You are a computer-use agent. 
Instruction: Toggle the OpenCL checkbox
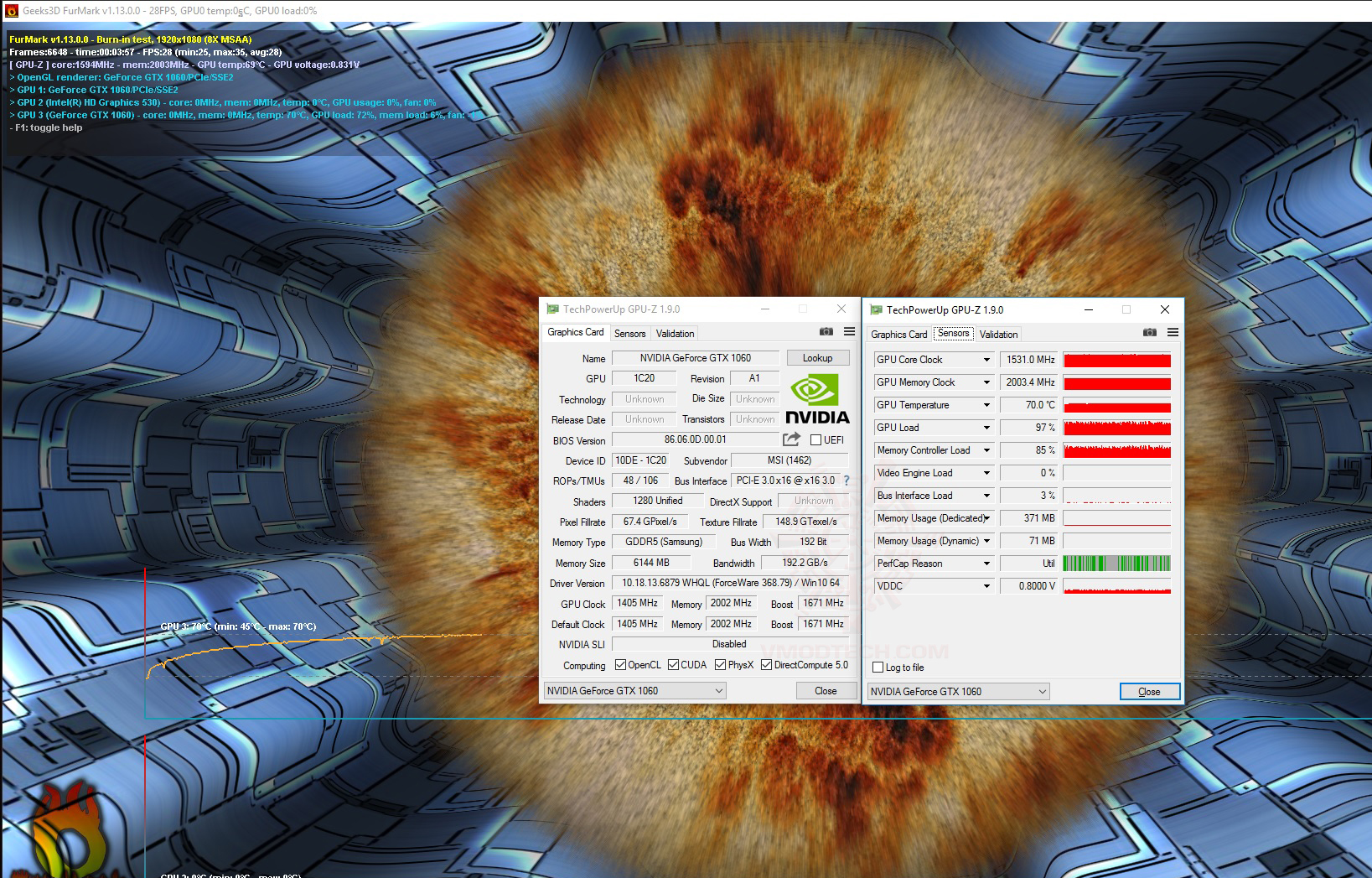[x=620, y=665]
